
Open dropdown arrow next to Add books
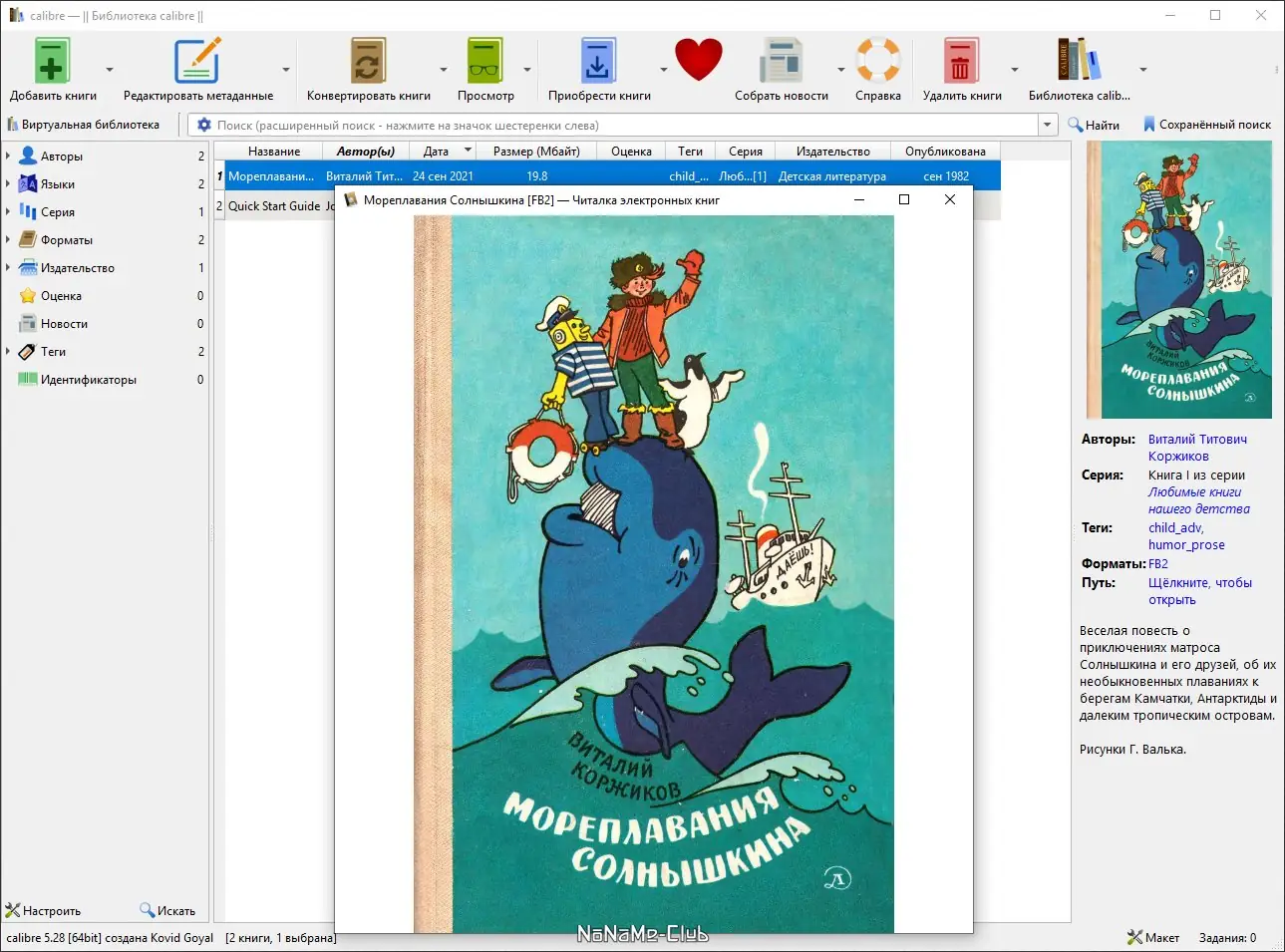pyautogui.click(x=109, y=70)
